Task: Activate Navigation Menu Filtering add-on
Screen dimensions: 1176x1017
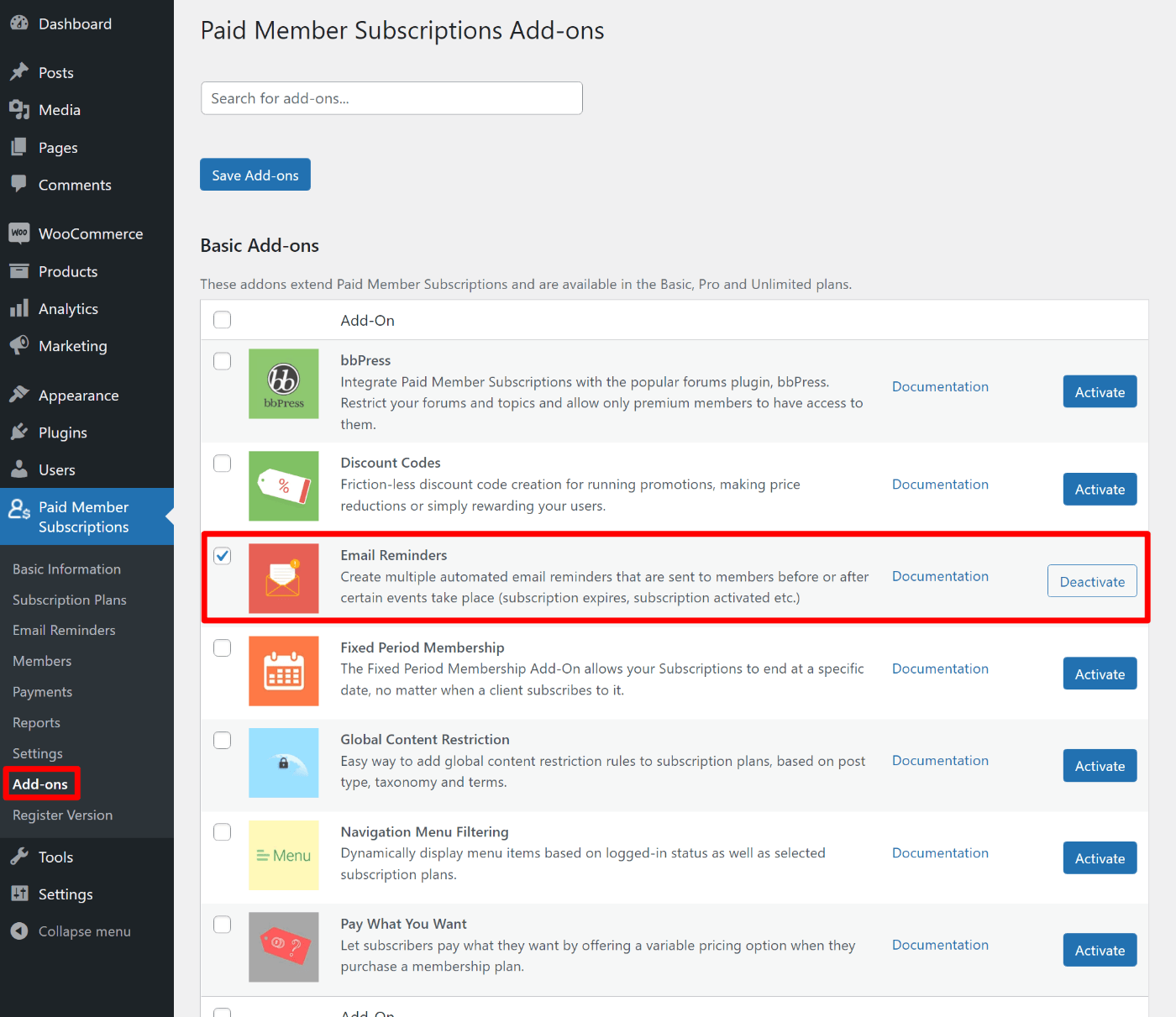Action: pos(1100,857)
